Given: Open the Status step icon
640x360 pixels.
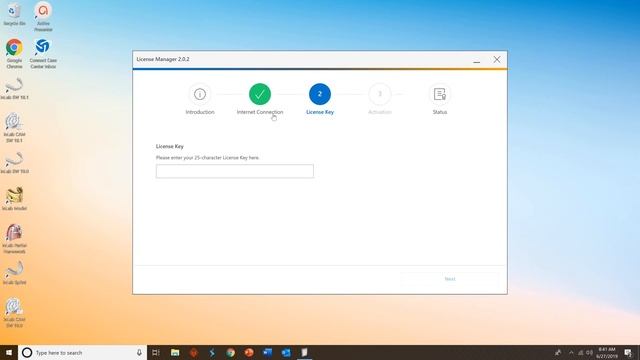Looking at the screenshot, I should tap(440, 94).
